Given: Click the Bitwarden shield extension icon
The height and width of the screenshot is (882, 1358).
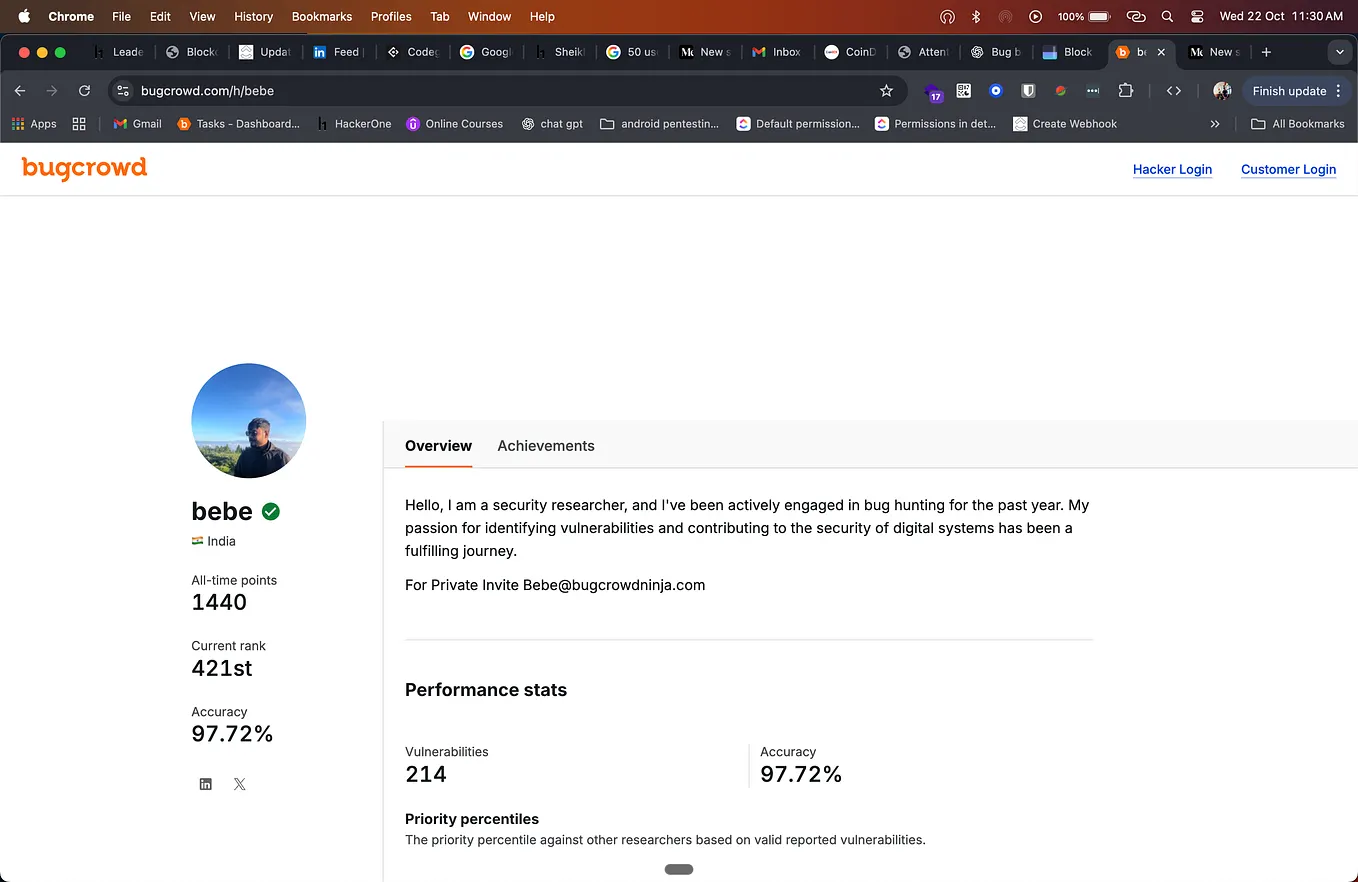Looking at the screenshot, I should pyautogui.click(x=1028, y=91).
